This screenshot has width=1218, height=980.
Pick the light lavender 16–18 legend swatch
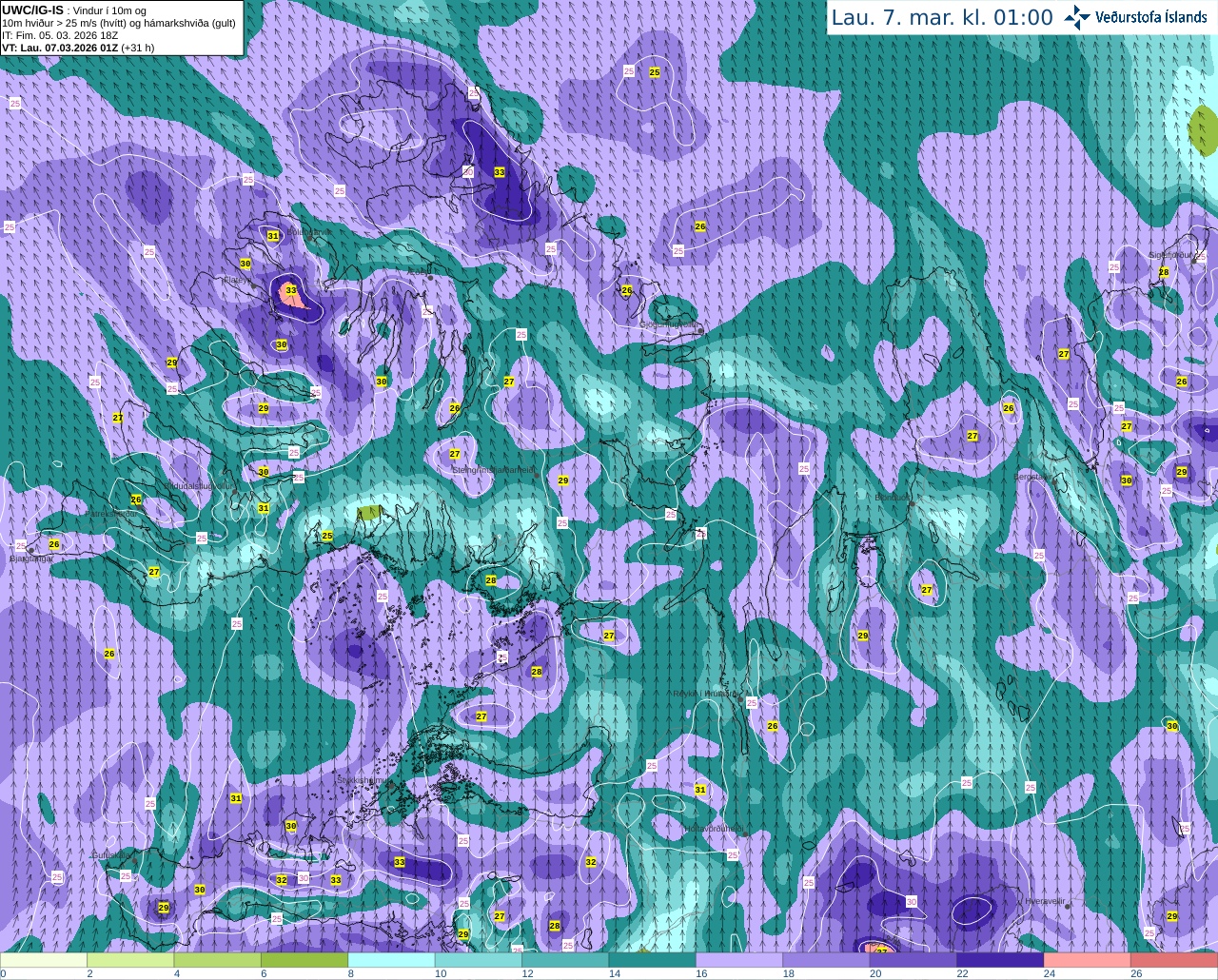tap(739, 960)
